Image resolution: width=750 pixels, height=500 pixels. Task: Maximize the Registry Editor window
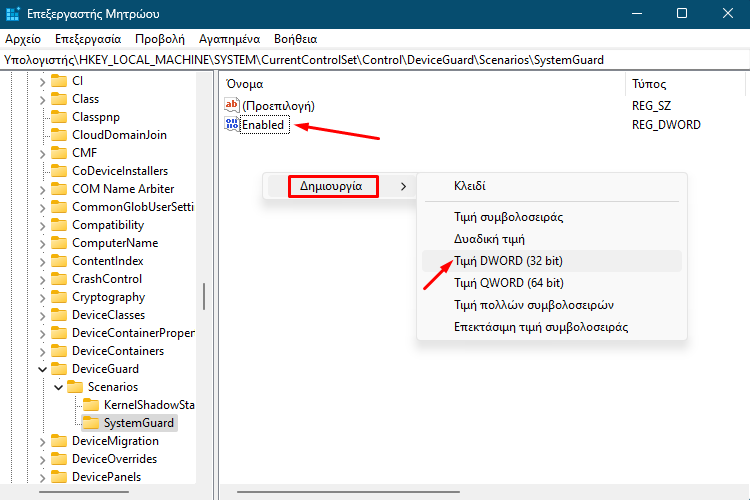682,13
